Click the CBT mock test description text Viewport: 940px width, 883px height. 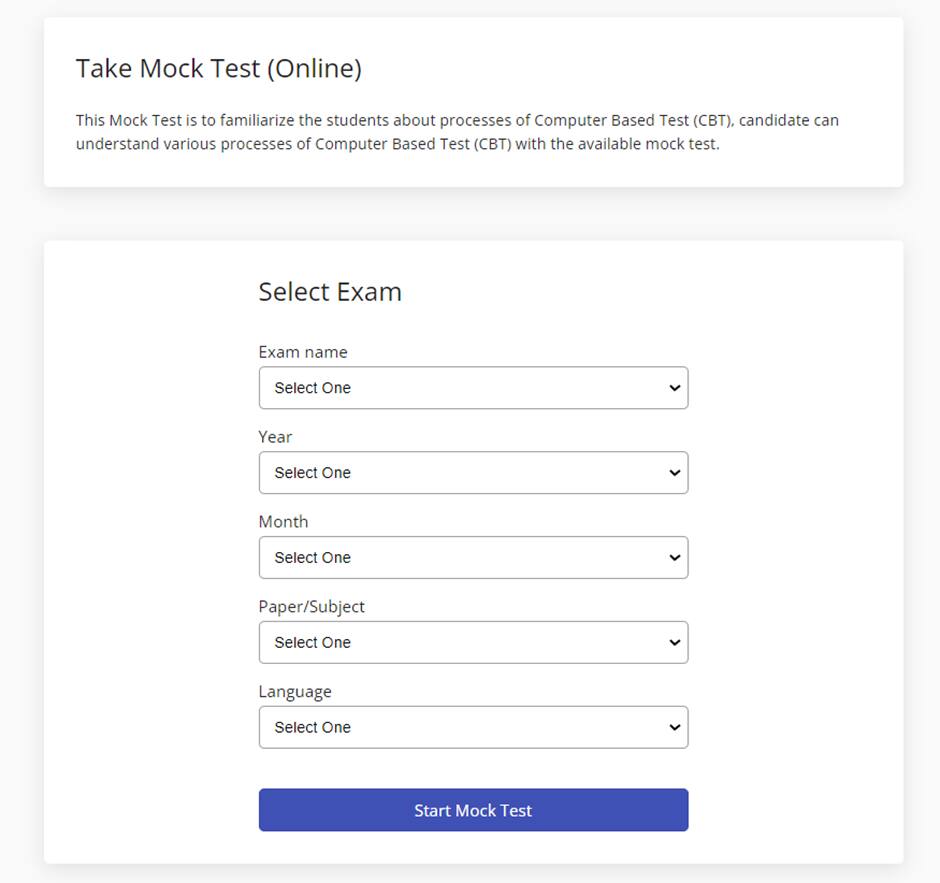pyautogui.click(x=458, y=132)
